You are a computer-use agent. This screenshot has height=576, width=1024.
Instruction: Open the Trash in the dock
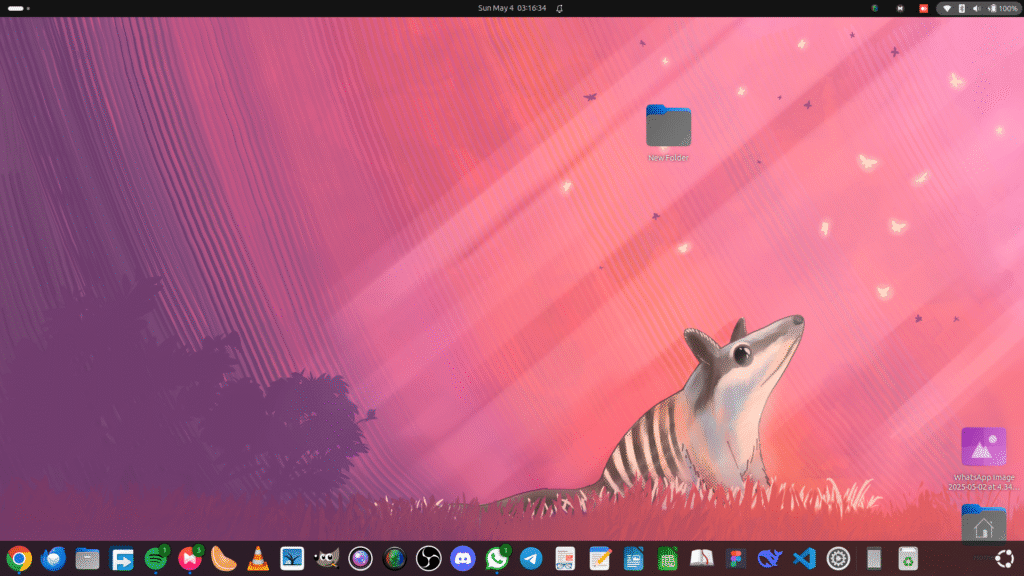(908, 559)
